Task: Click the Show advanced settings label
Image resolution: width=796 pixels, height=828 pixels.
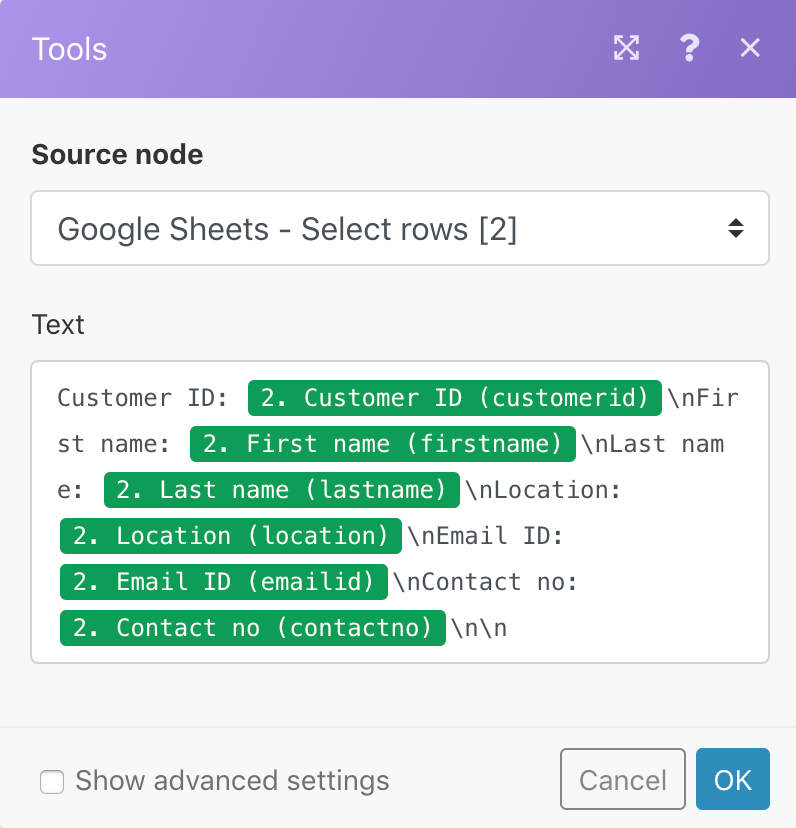Action: click(232, 780)
